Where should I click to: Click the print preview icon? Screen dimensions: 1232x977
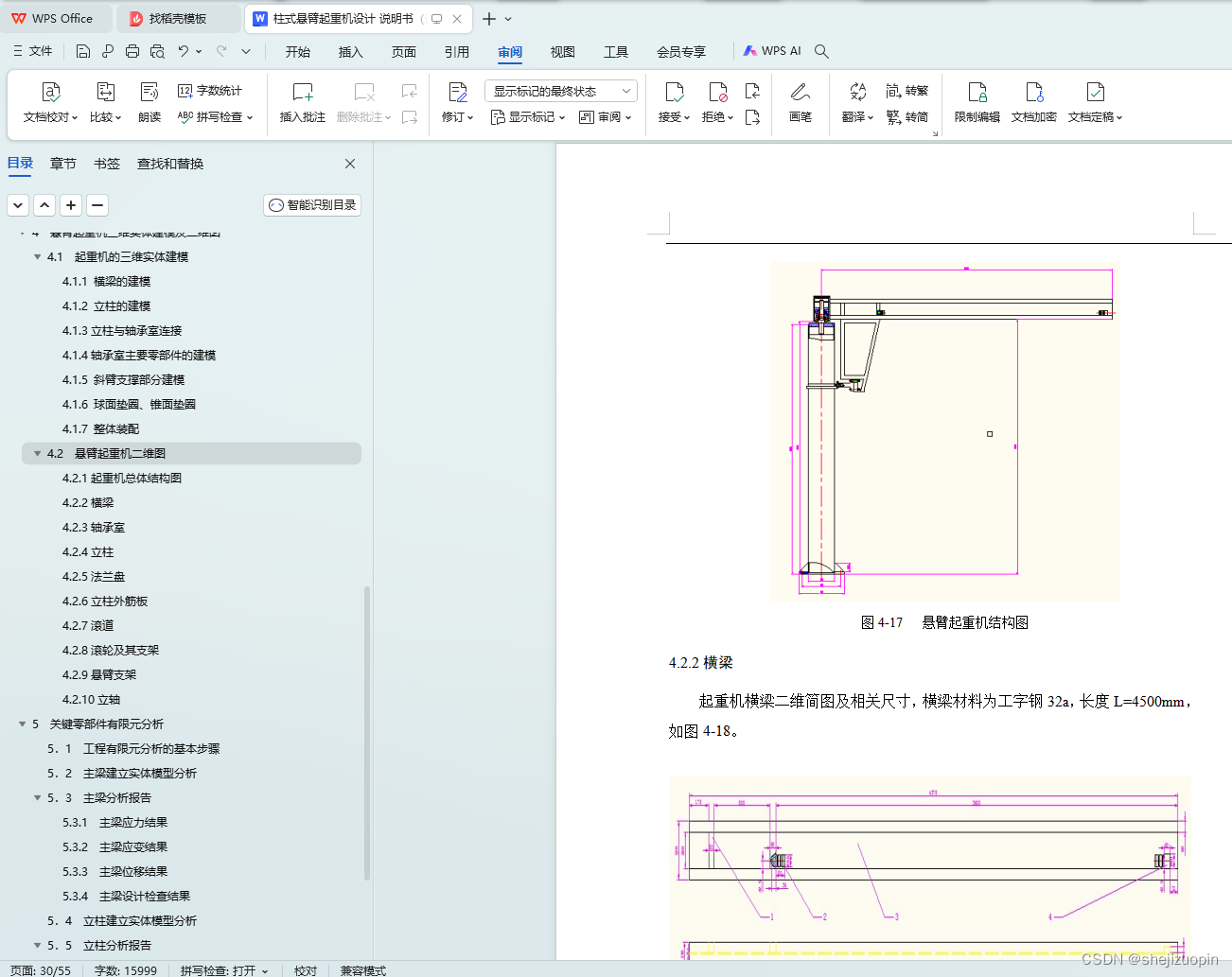pyautogui.click(x=157, y=51)
